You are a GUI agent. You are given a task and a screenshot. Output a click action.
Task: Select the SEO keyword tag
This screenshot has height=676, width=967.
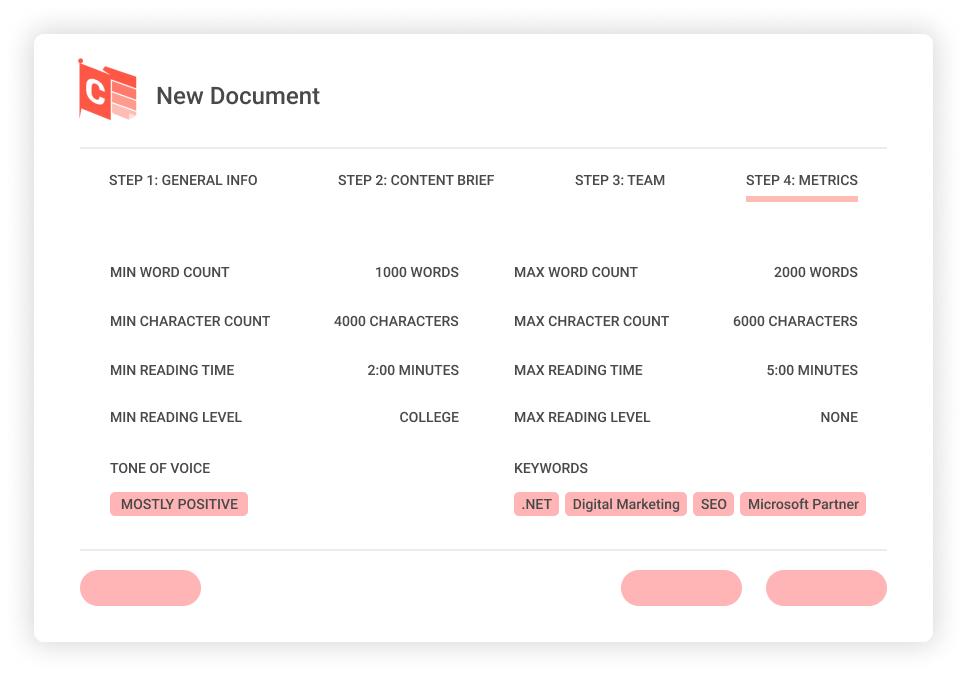pyautogui.click(x=714, y=504)
